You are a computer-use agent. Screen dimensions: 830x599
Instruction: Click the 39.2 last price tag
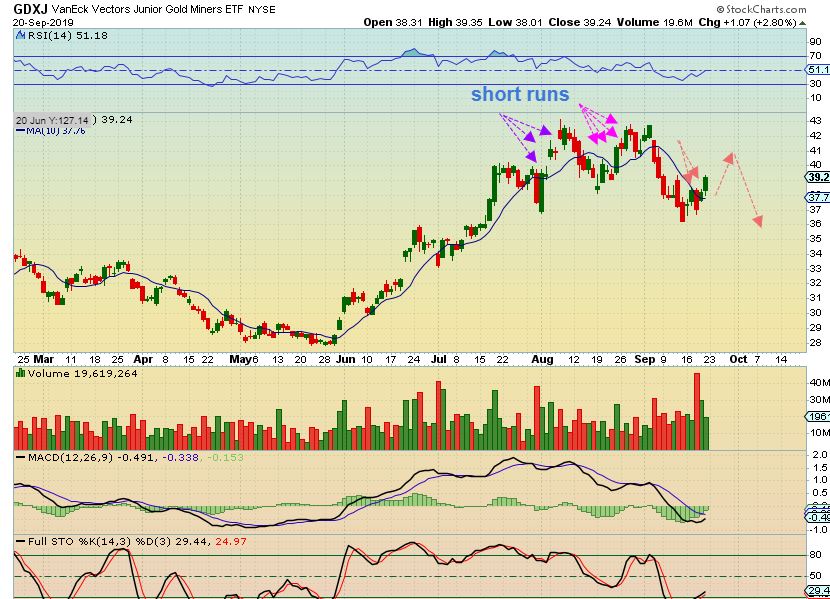818,177
